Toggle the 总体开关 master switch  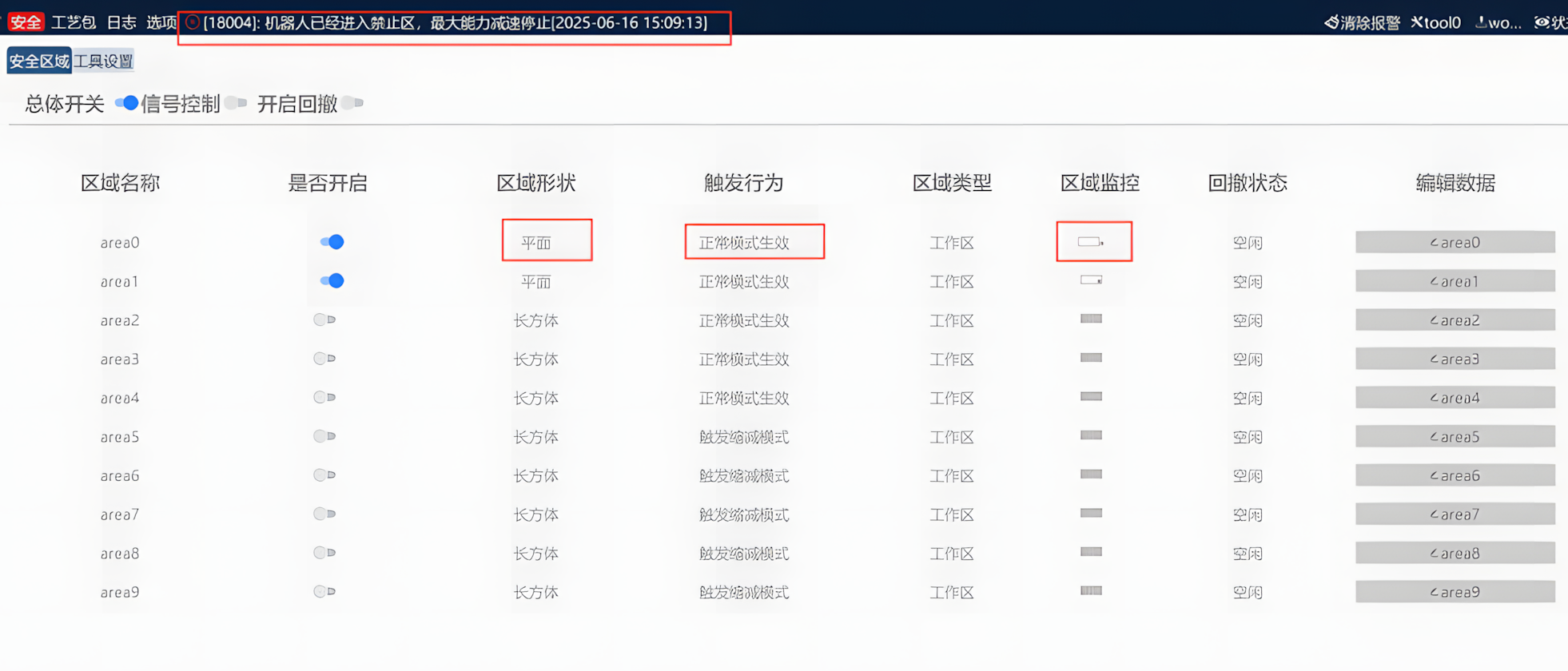click(126, 103)
